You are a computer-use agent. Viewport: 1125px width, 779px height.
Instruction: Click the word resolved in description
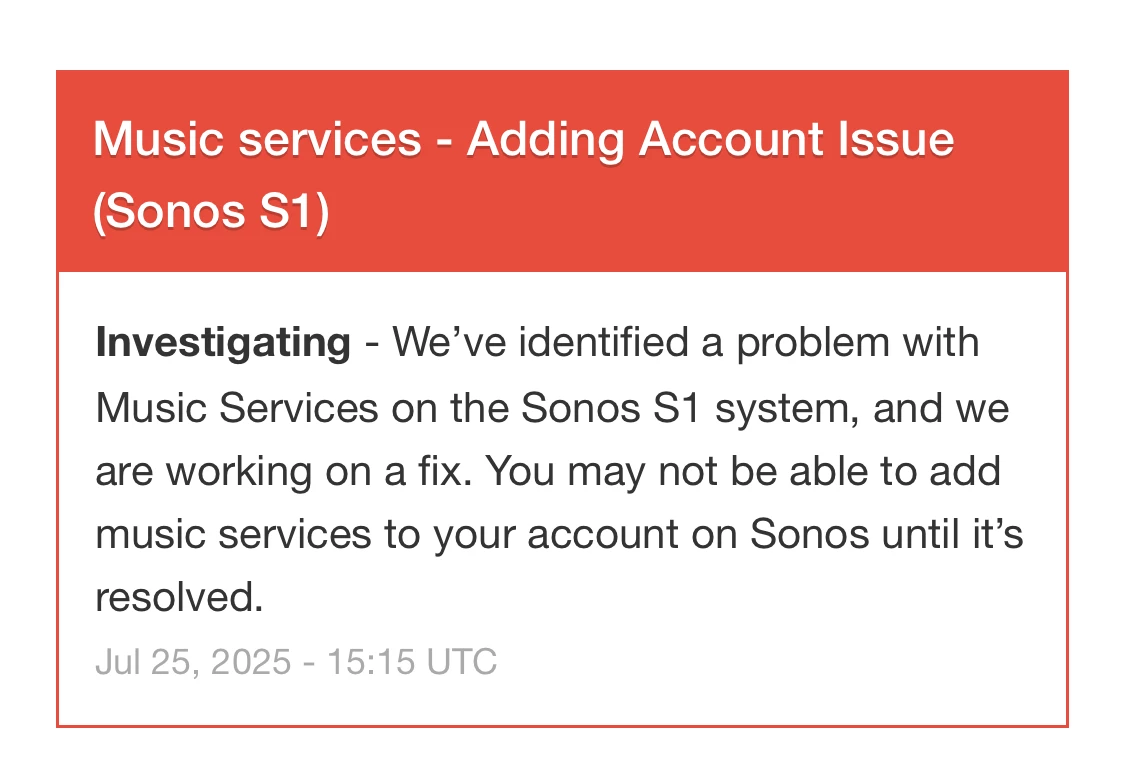179,597
